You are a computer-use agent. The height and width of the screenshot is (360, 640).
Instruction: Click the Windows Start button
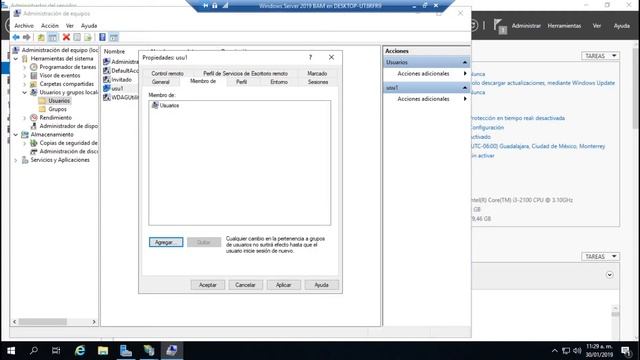(11, 351)
